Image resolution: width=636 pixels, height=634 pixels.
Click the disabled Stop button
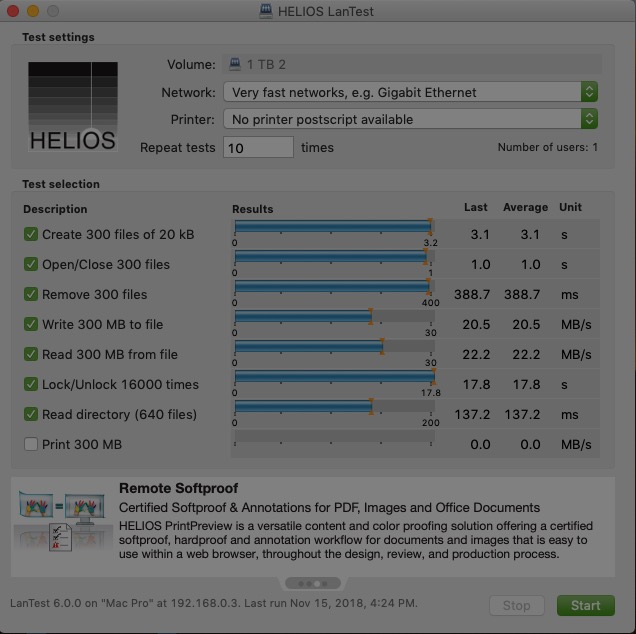point(517,605)
